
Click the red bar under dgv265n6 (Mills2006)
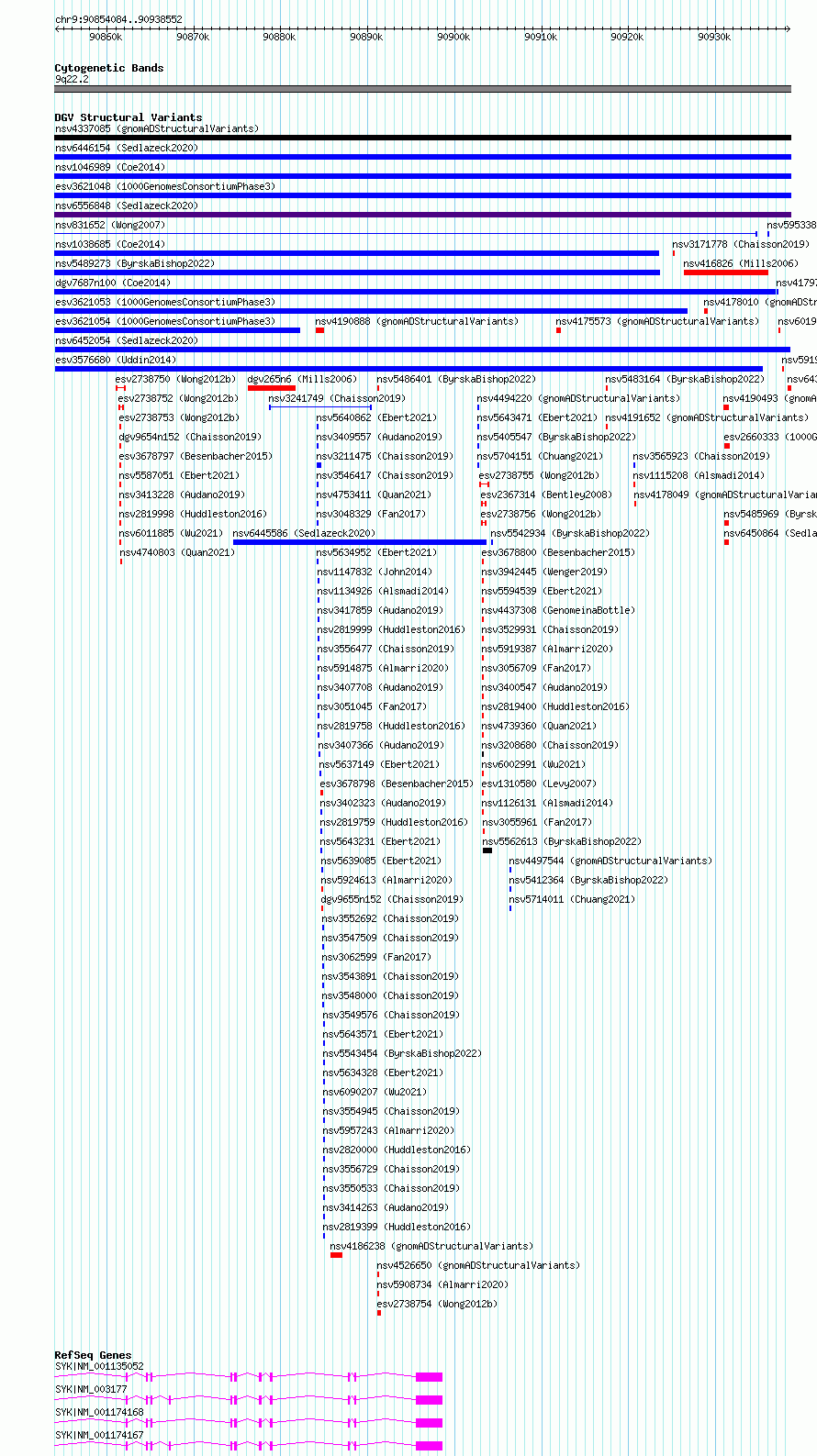pyautogui.click(x=272, y=388)
